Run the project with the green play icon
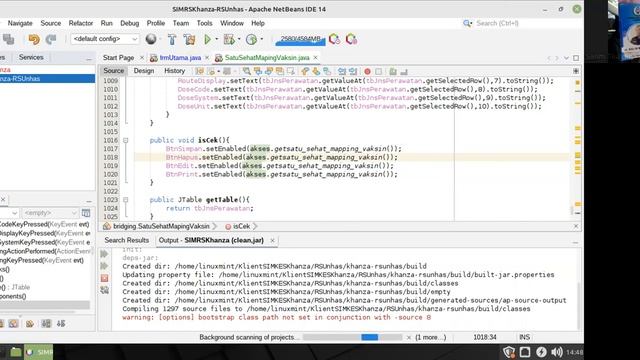 coord(207,39)
